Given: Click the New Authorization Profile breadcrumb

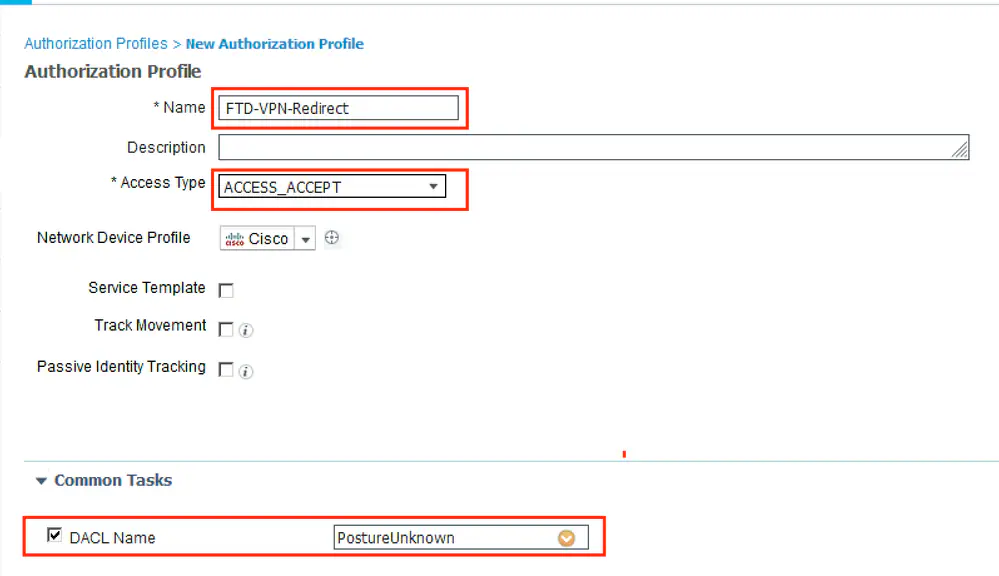Looking at the screenshot, I should click(x=275, y=44).
